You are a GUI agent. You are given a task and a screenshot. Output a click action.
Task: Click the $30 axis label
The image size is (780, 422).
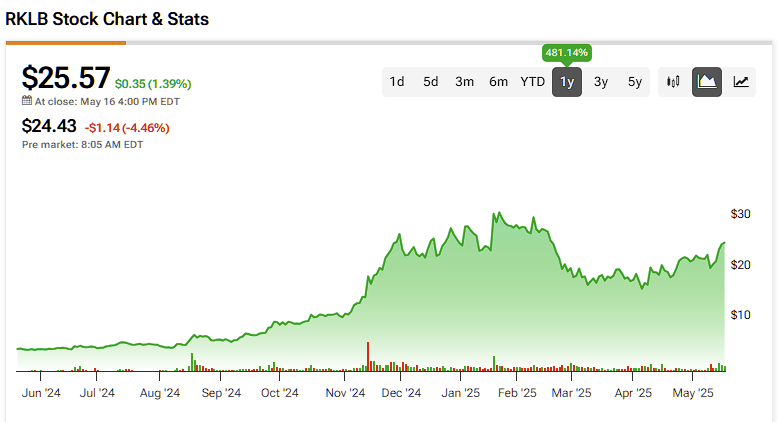pos(740,214)
